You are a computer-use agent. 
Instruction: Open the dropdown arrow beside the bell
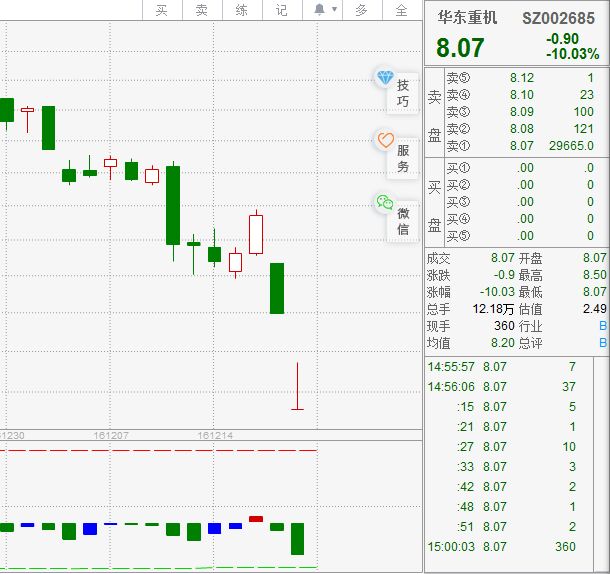pyautogui.click(x=334, y=10)
